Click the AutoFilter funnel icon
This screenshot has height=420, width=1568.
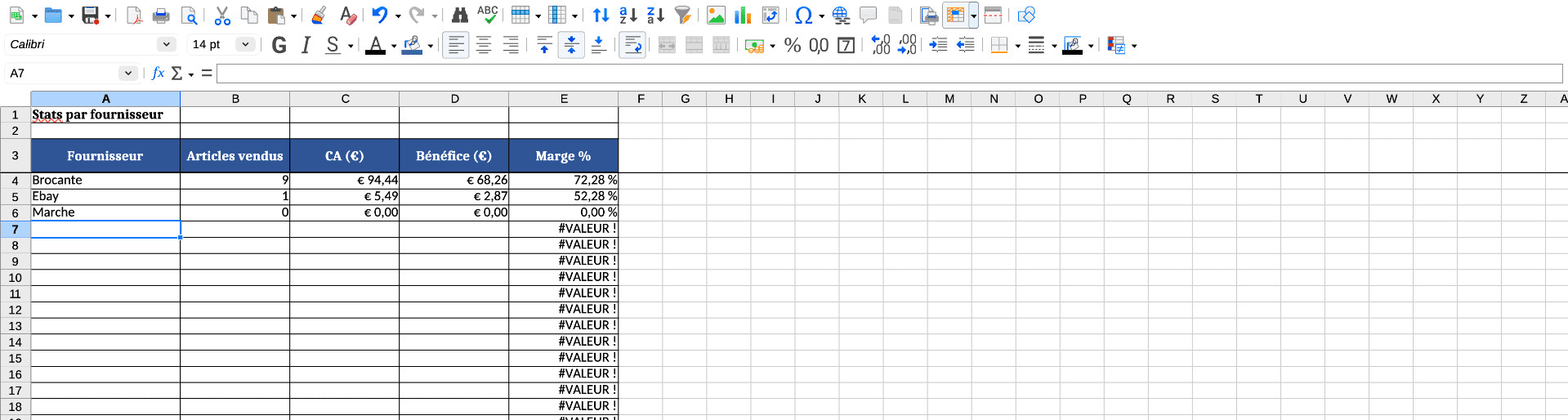[x=683, y=15]
